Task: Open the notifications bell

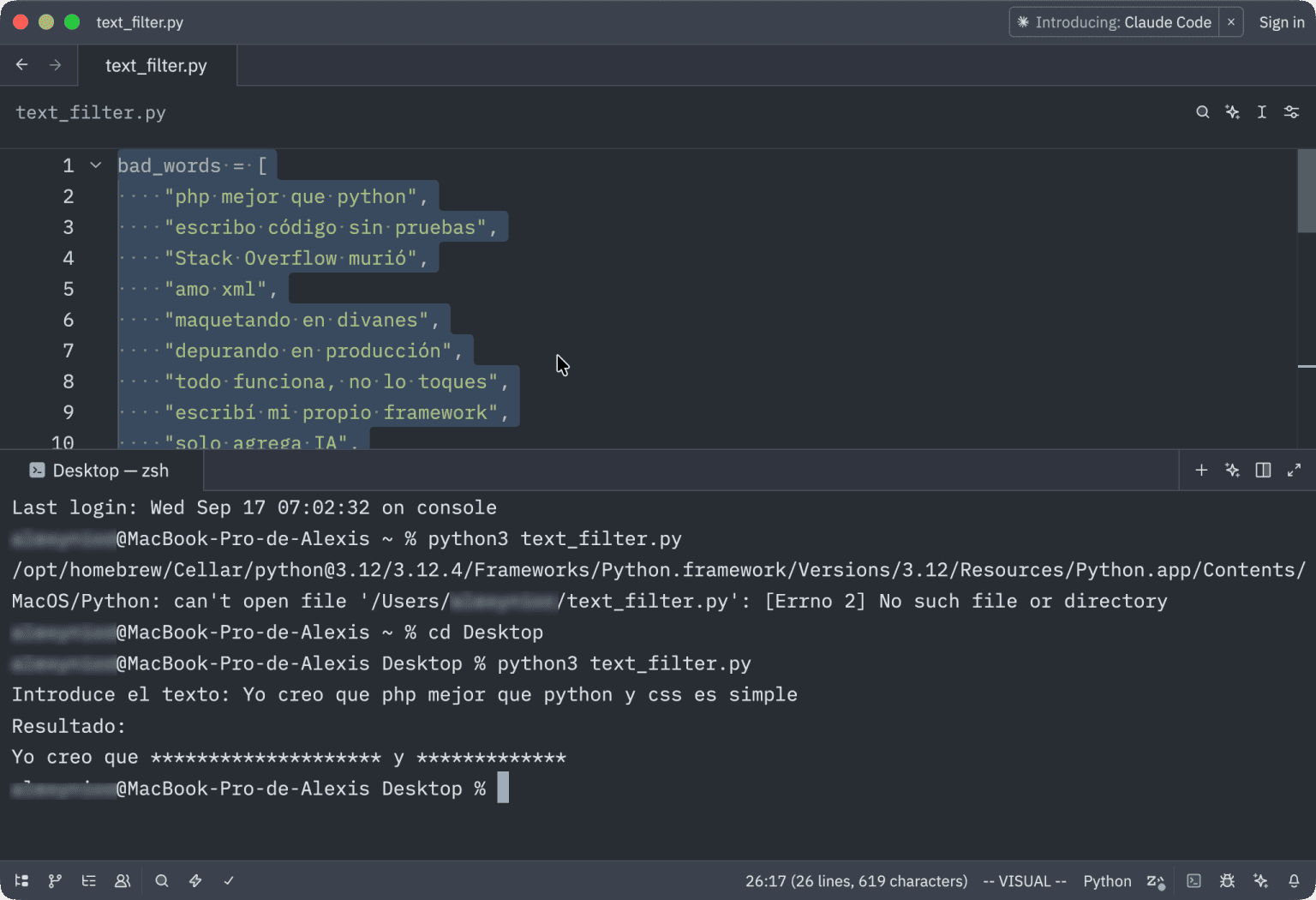Action: click(1294, 880)
